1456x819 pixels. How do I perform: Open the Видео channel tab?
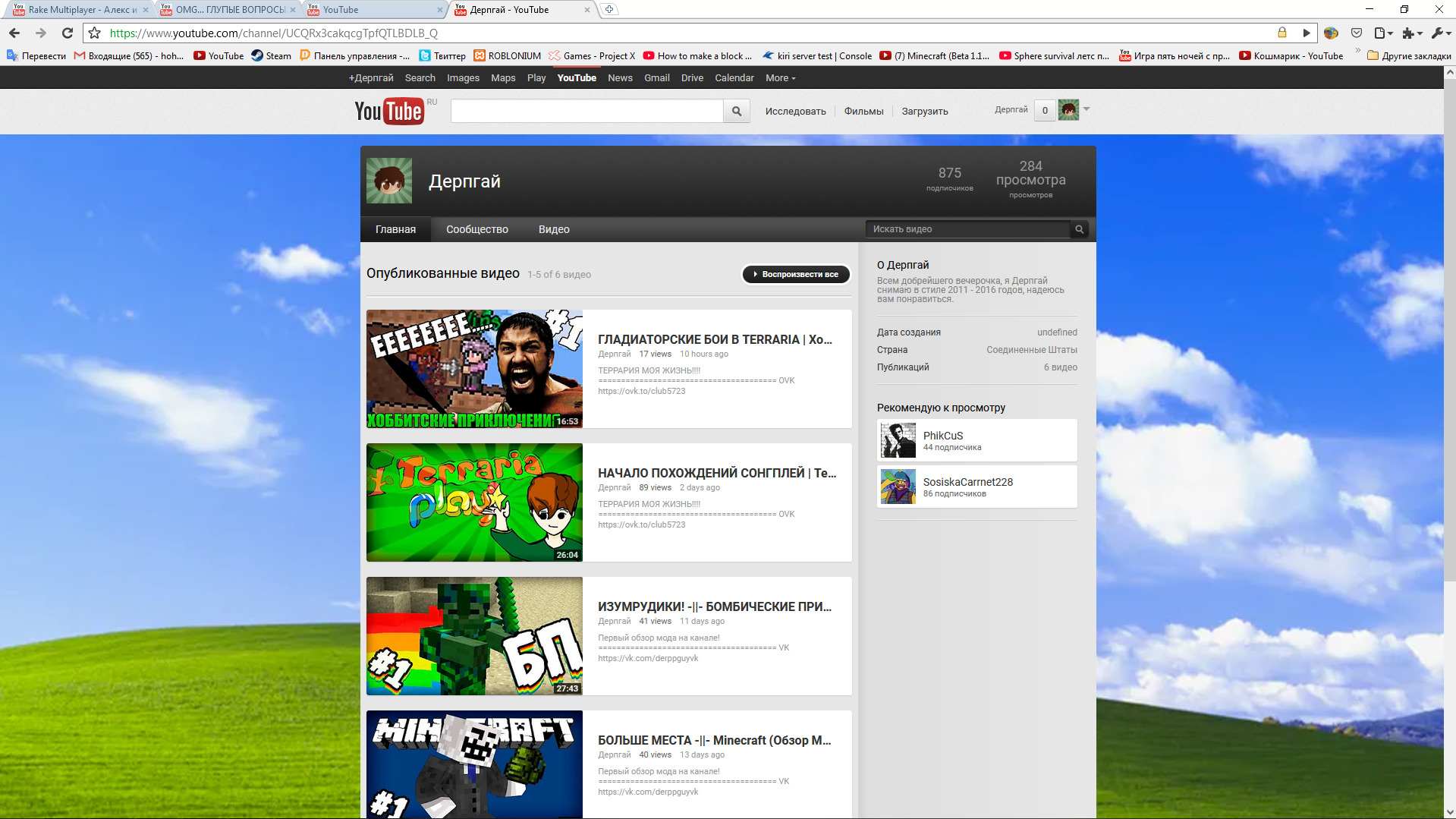point(554,229)
